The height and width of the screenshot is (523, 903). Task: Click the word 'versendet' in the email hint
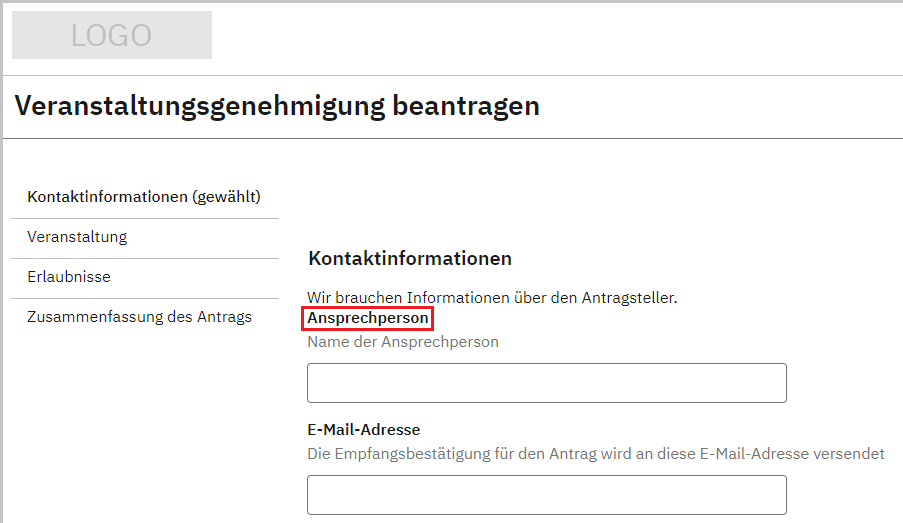click(x=850, y=454)
